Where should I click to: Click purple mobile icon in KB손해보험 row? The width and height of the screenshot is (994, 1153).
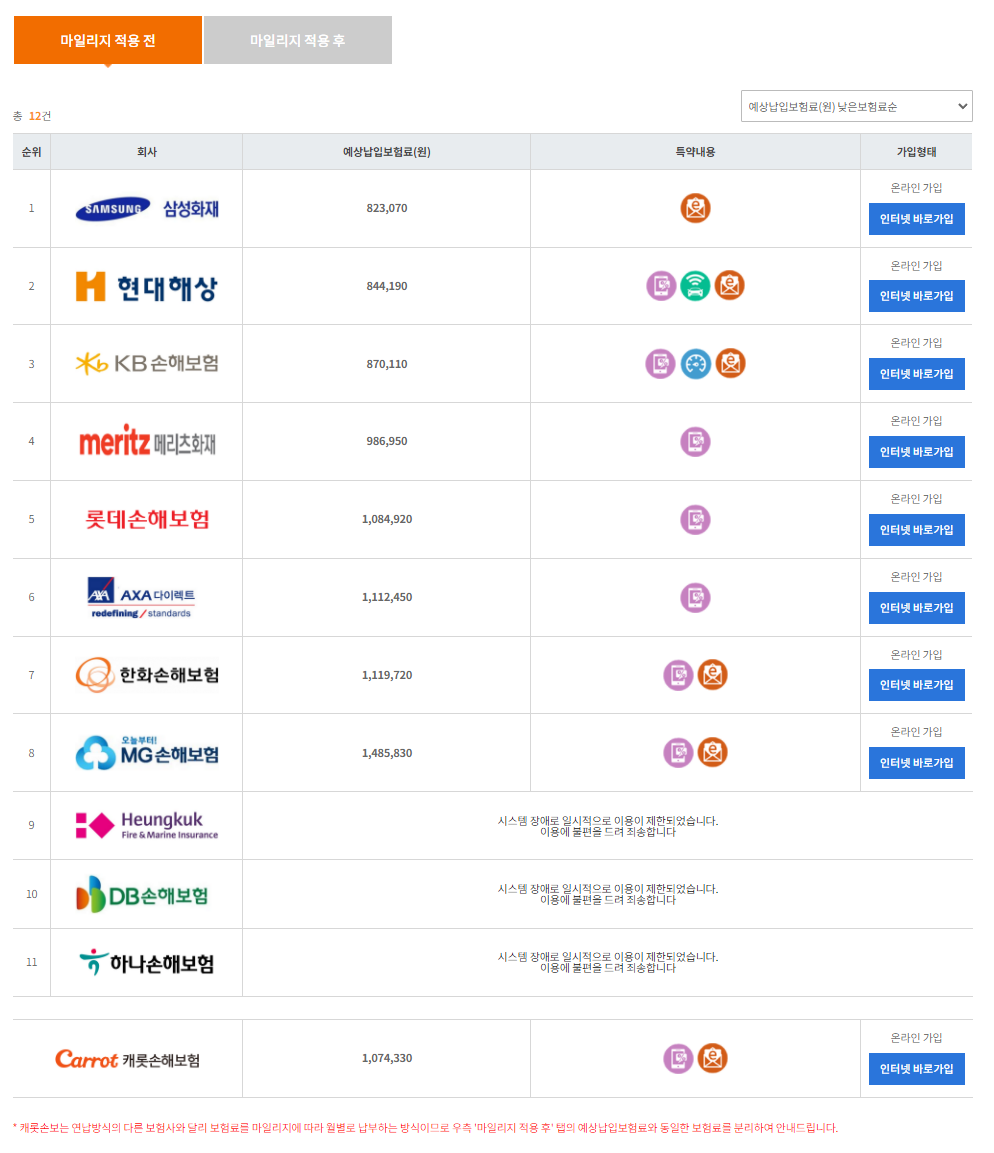661,363
